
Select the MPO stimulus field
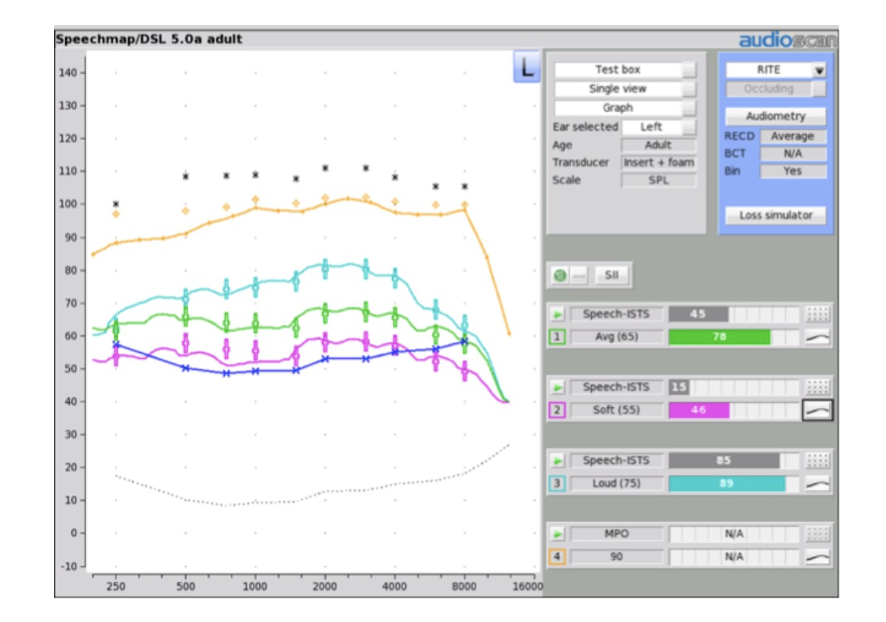(x=616, y=534)
